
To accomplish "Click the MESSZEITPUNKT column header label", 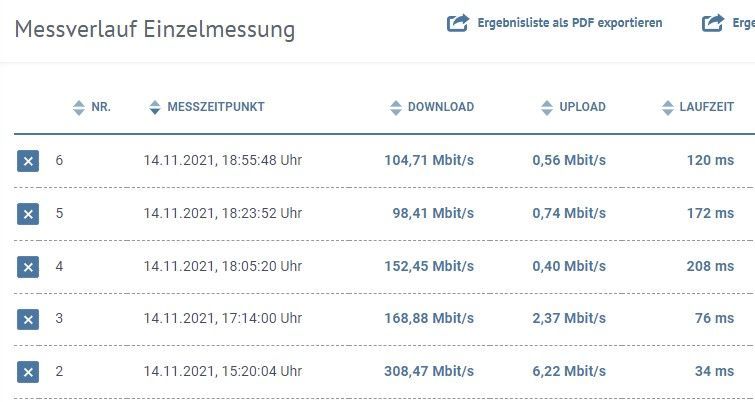I will (216, 107).
